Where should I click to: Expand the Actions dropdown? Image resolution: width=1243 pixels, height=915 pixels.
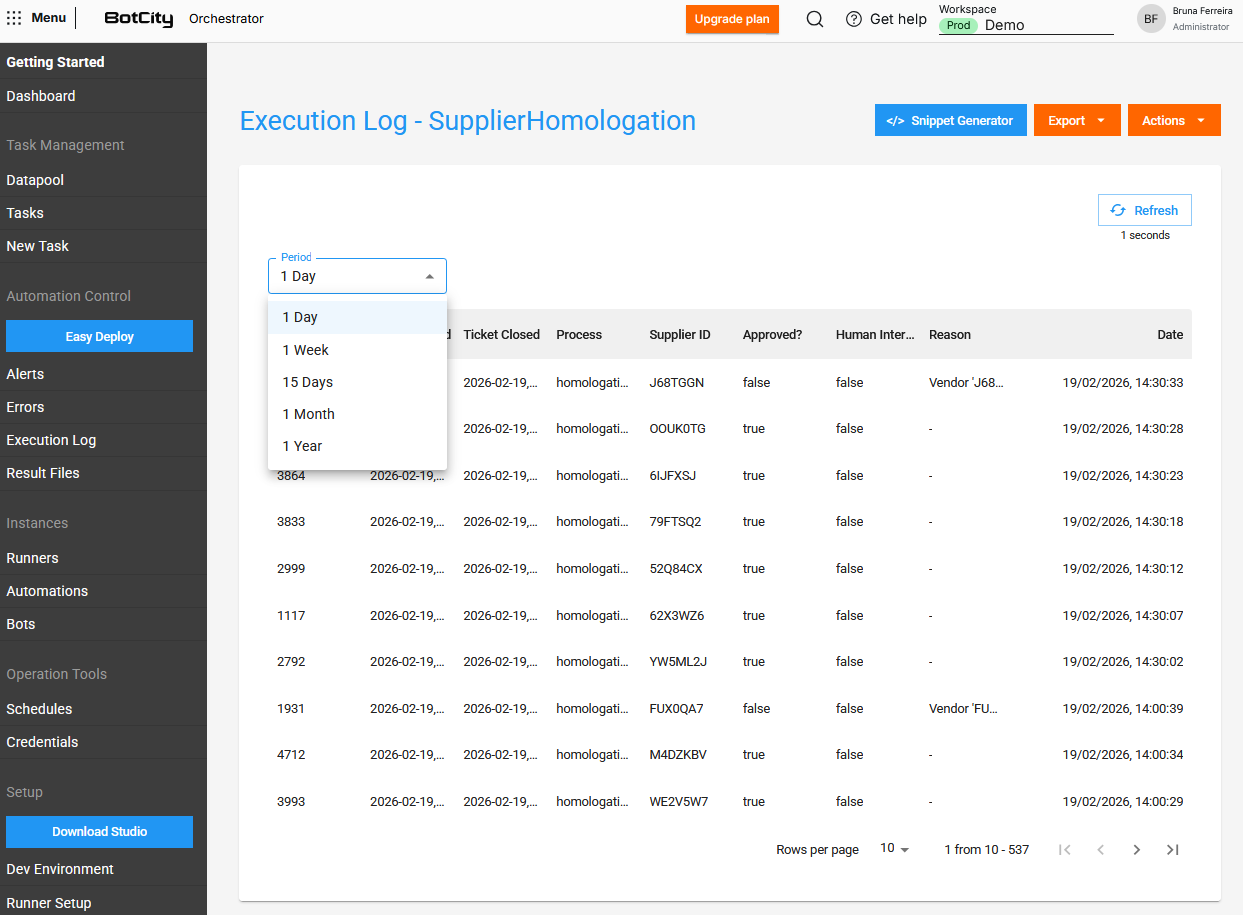[1173, 120]
